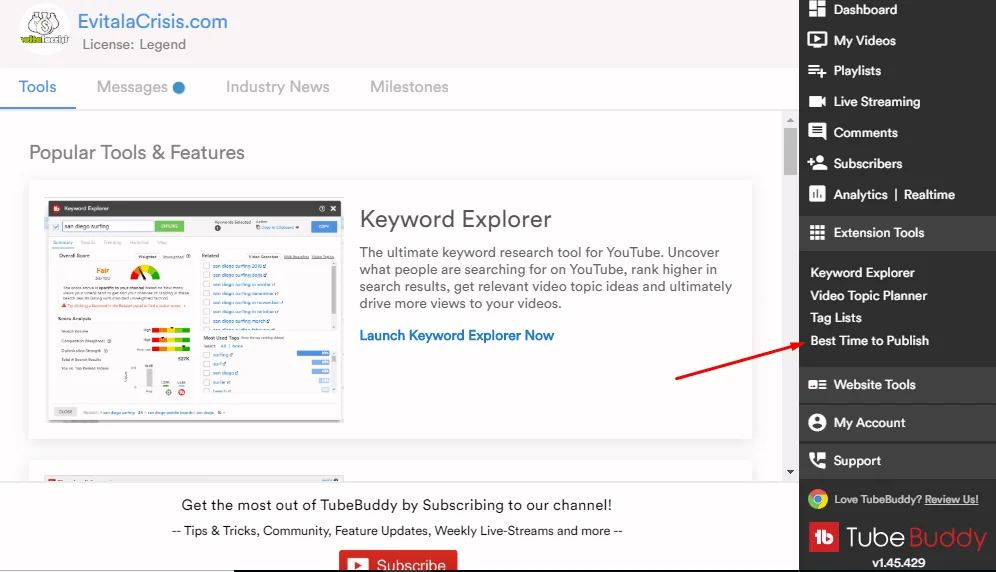Click the v1.45.429 version text
The image size is (996, 572).
tap(898, 562)
